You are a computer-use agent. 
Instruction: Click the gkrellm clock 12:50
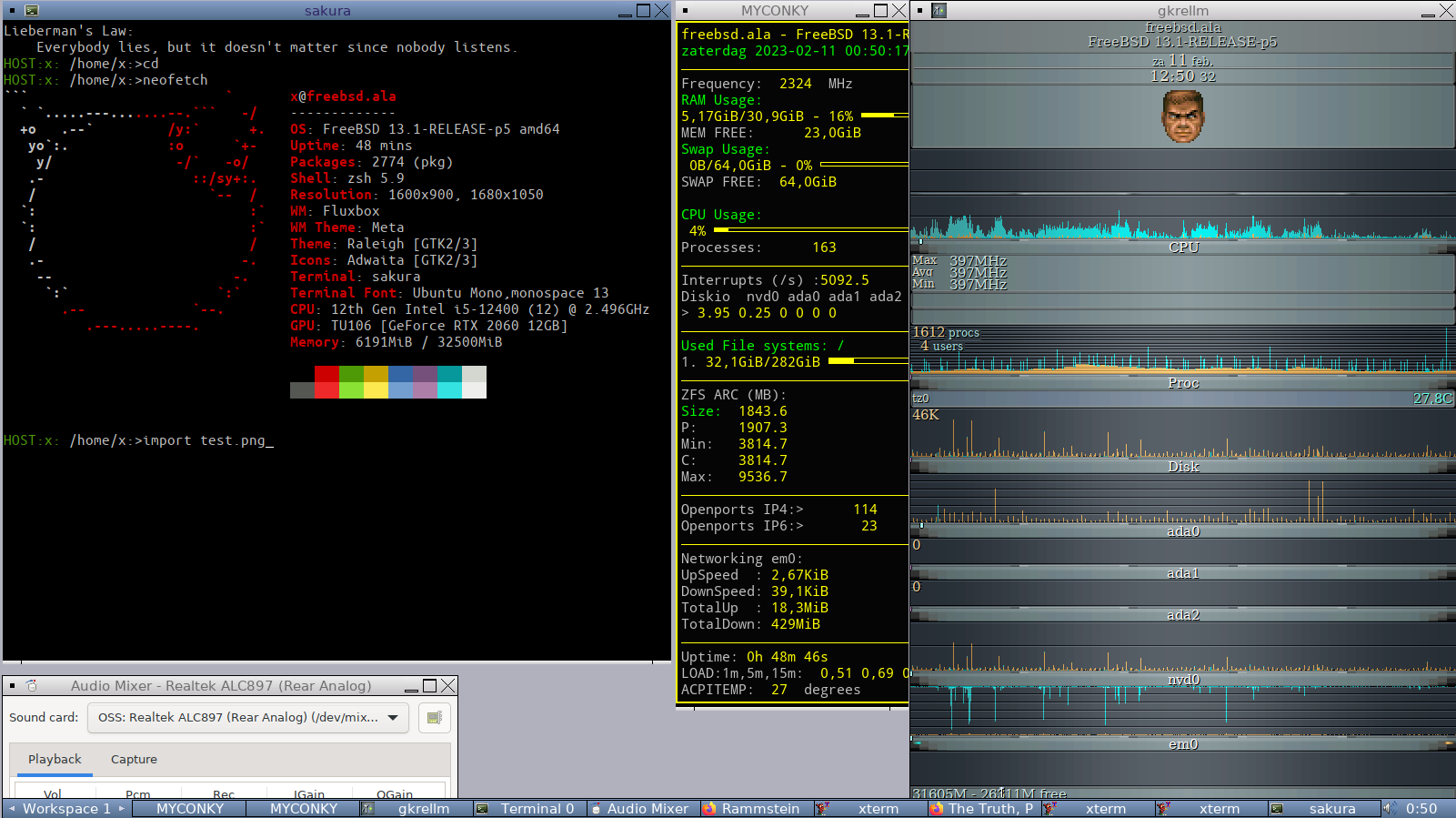click(1183, 76)
